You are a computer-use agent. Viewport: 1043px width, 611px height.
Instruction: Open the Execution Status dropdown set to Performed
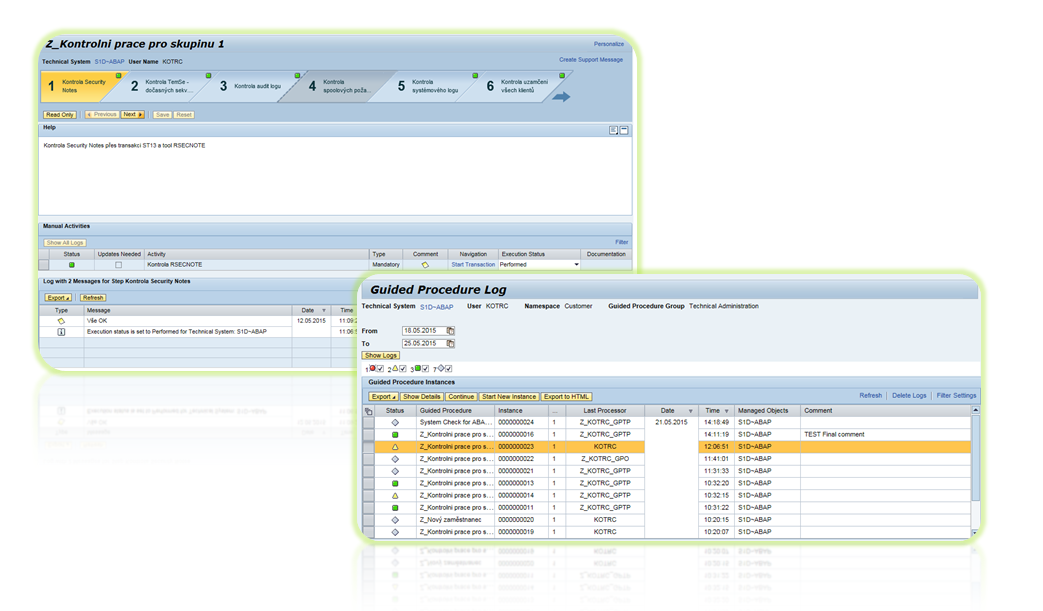pos(576,265)
